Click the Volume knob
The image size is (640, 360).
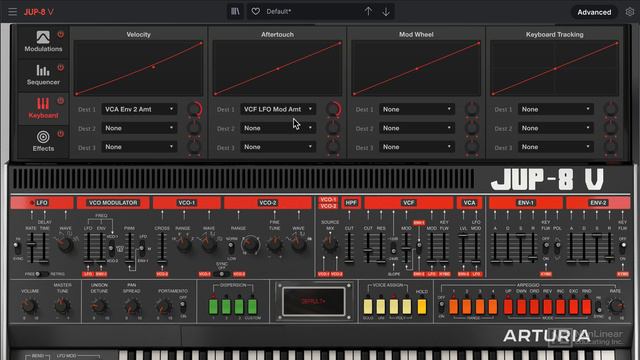coord(29,305)
